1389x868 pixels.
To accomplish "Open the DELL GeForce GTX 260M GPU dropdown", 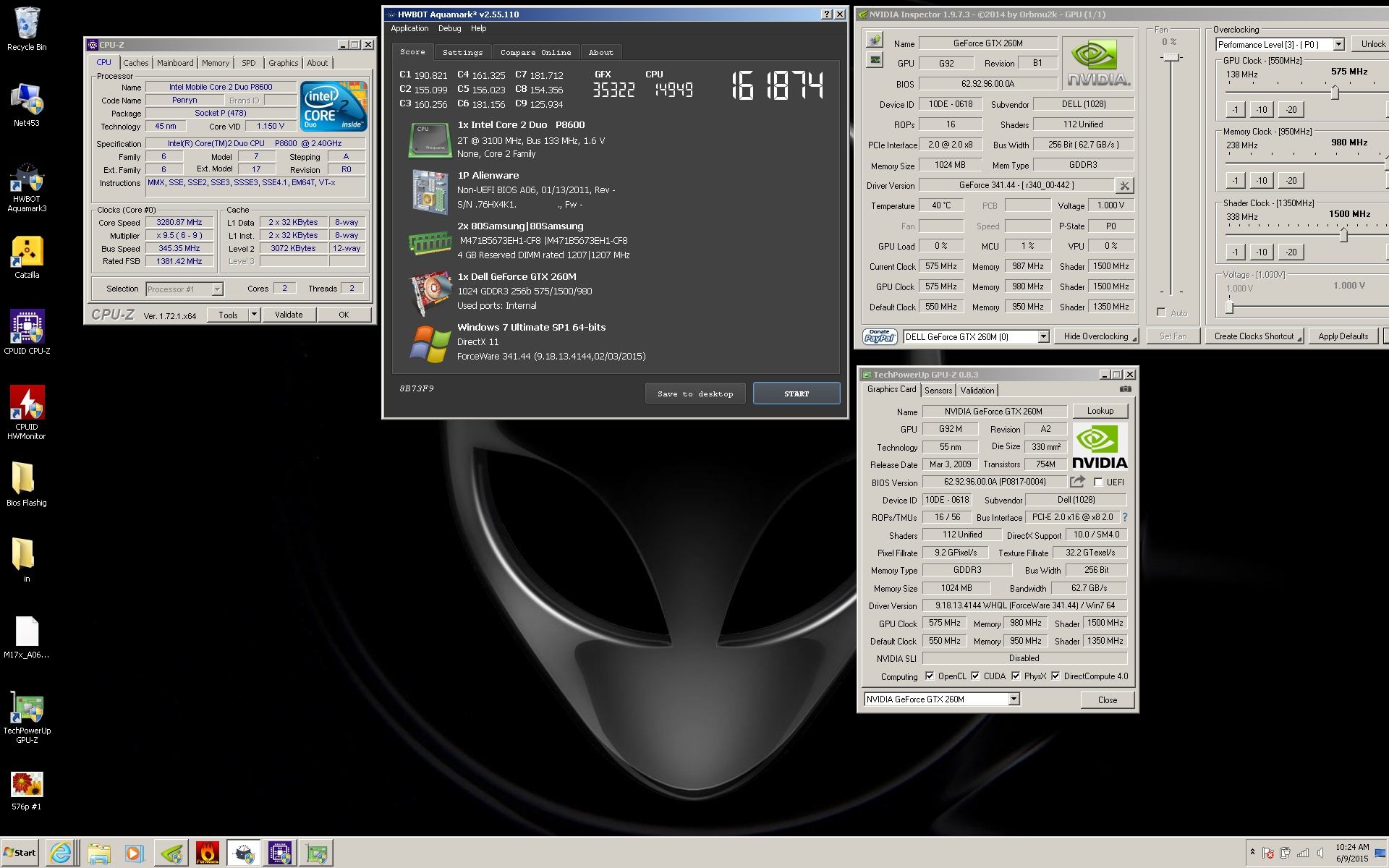I will pos(1043,336).
